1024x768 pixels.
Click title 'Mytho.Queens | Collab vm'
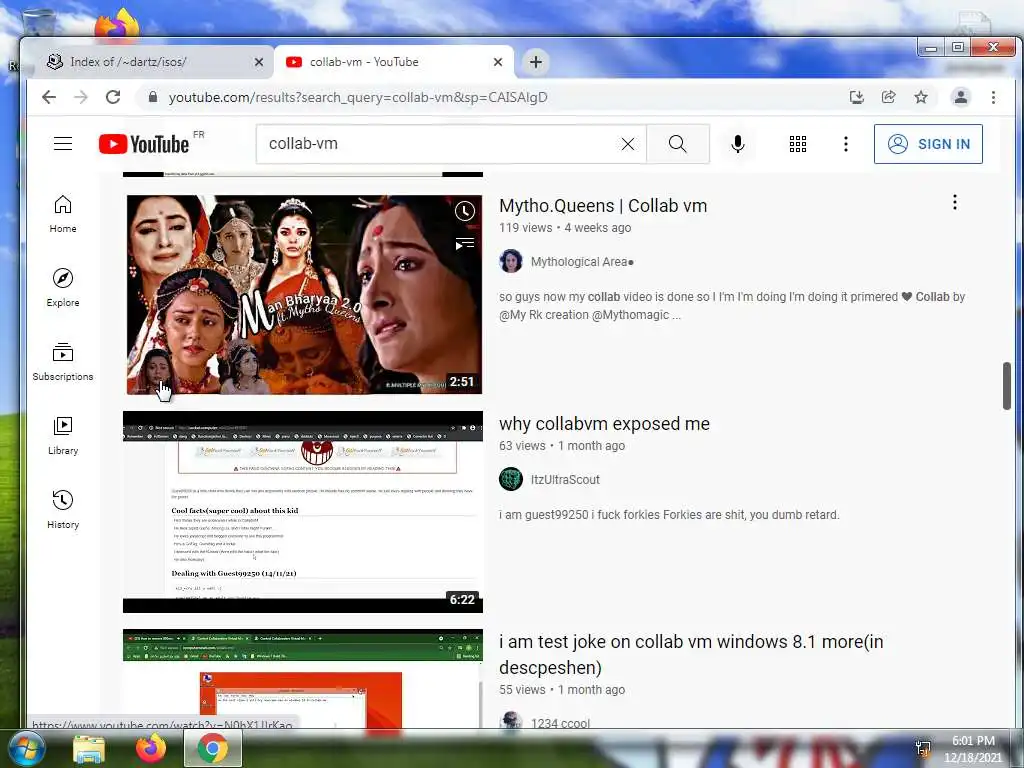tap(603, 206)
